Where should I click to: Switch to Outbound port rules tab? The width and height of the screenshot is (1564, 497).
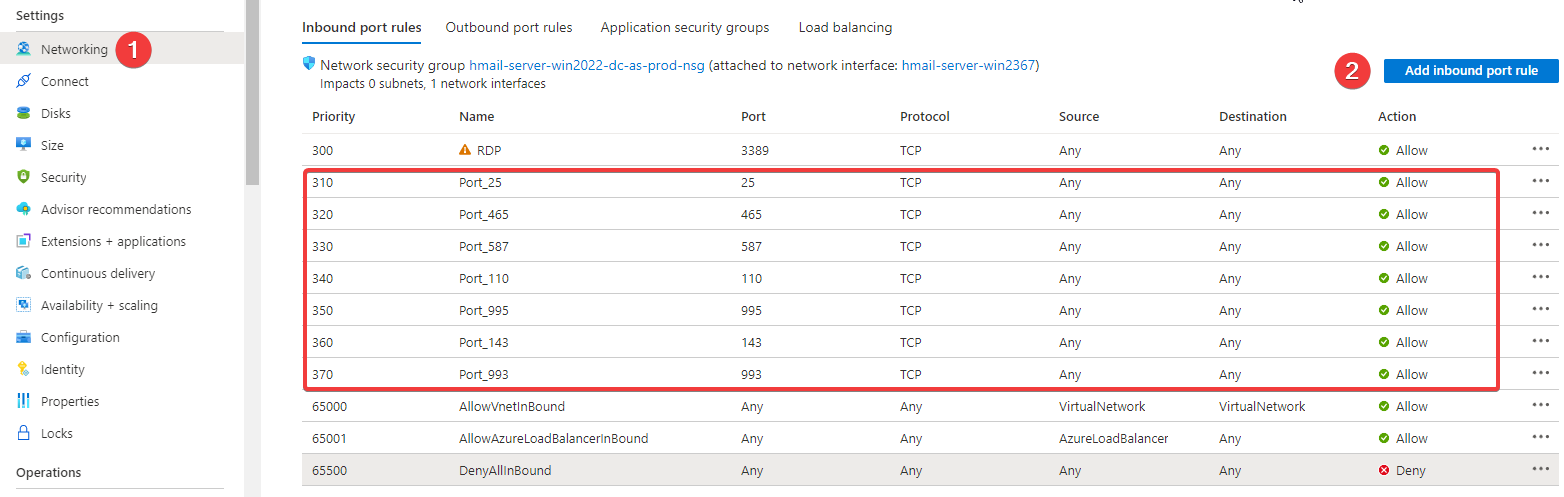click(x=509, y=27)
